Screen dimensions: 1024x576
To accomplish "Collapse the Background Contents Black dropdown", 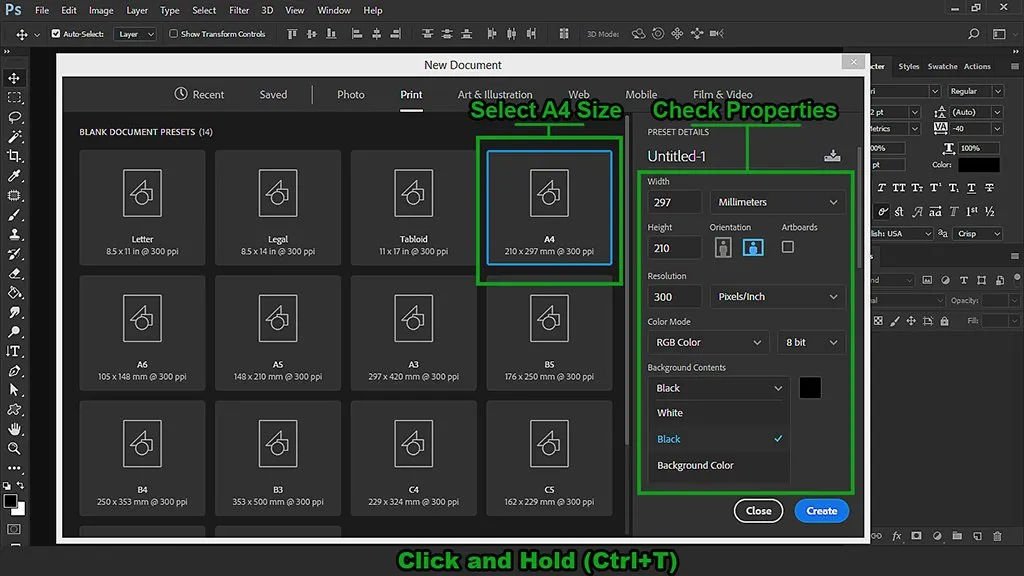I will [718, 388].
